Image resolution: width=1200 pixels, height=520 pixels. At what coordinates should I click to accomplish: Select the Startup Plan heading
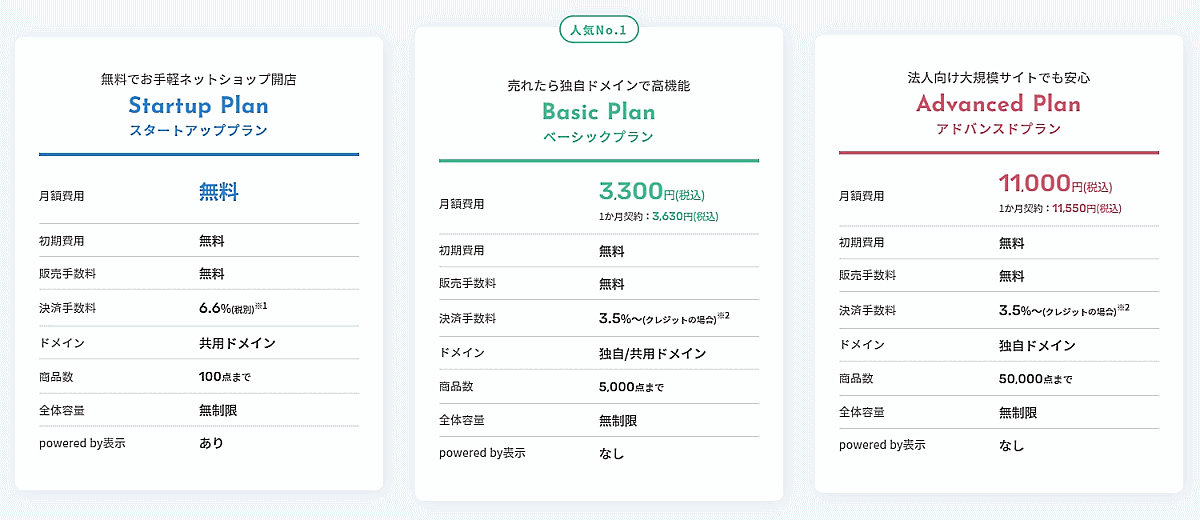(x=198, y=106)
